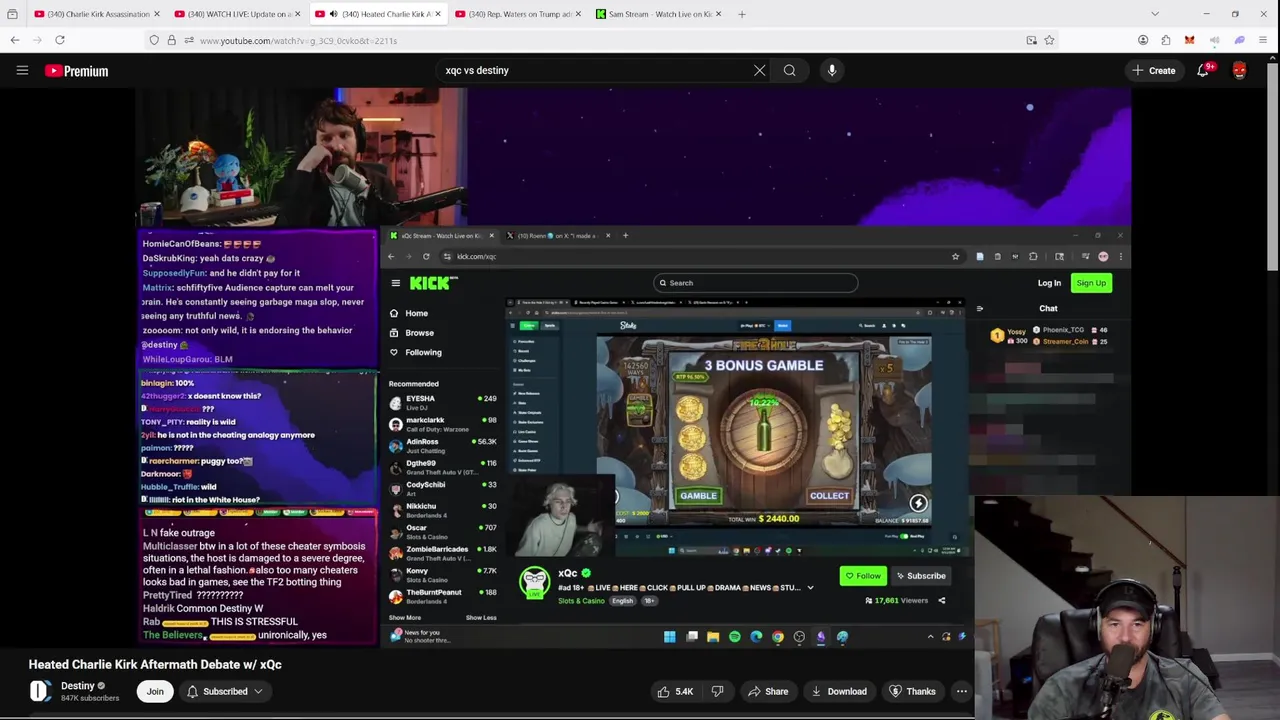Open the site permissions icon in address bar
This screenshot has height=720, width=1280.
(189, 40)
